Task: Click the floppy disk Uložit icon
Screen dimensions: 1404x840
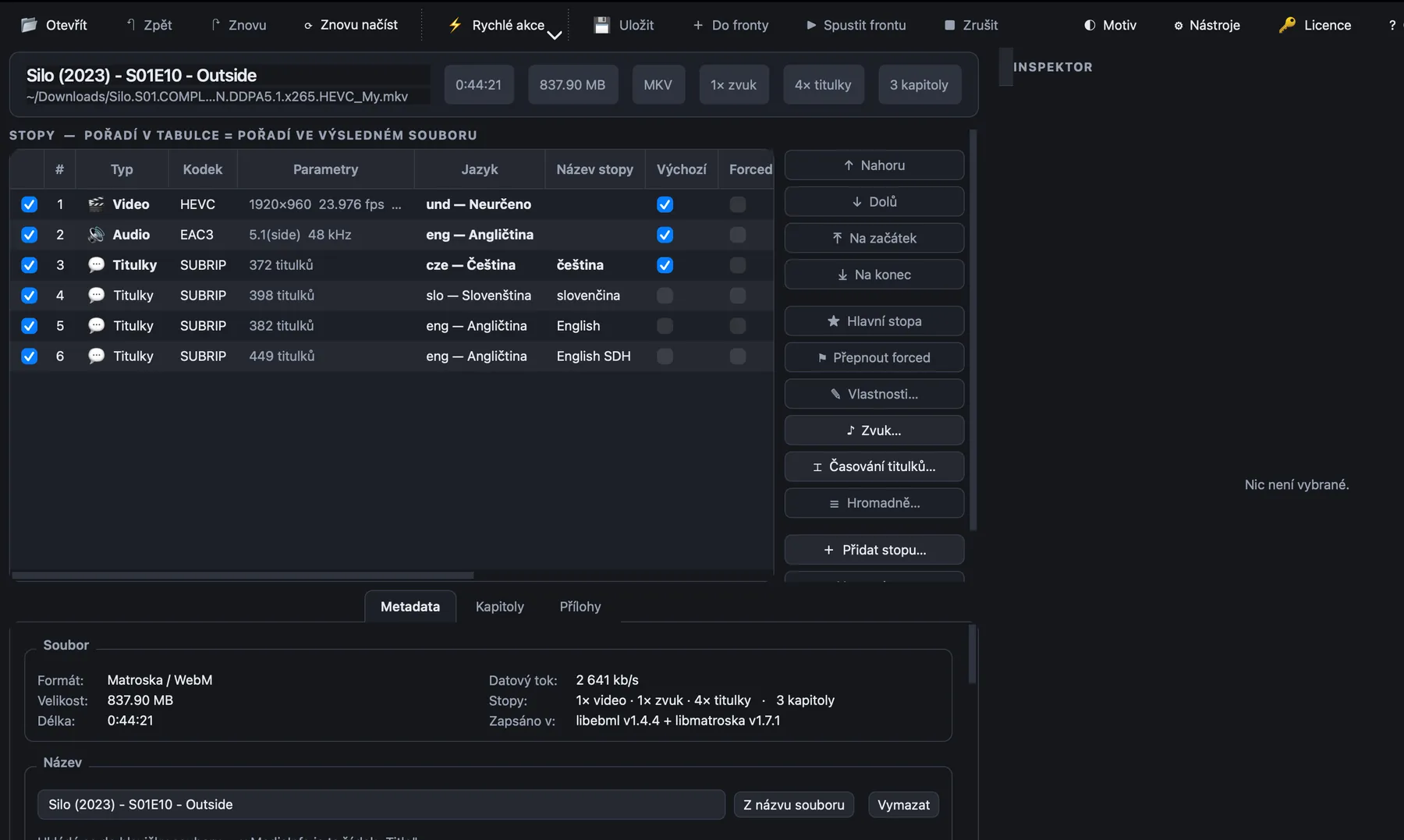Action: [x=601, y=25]
